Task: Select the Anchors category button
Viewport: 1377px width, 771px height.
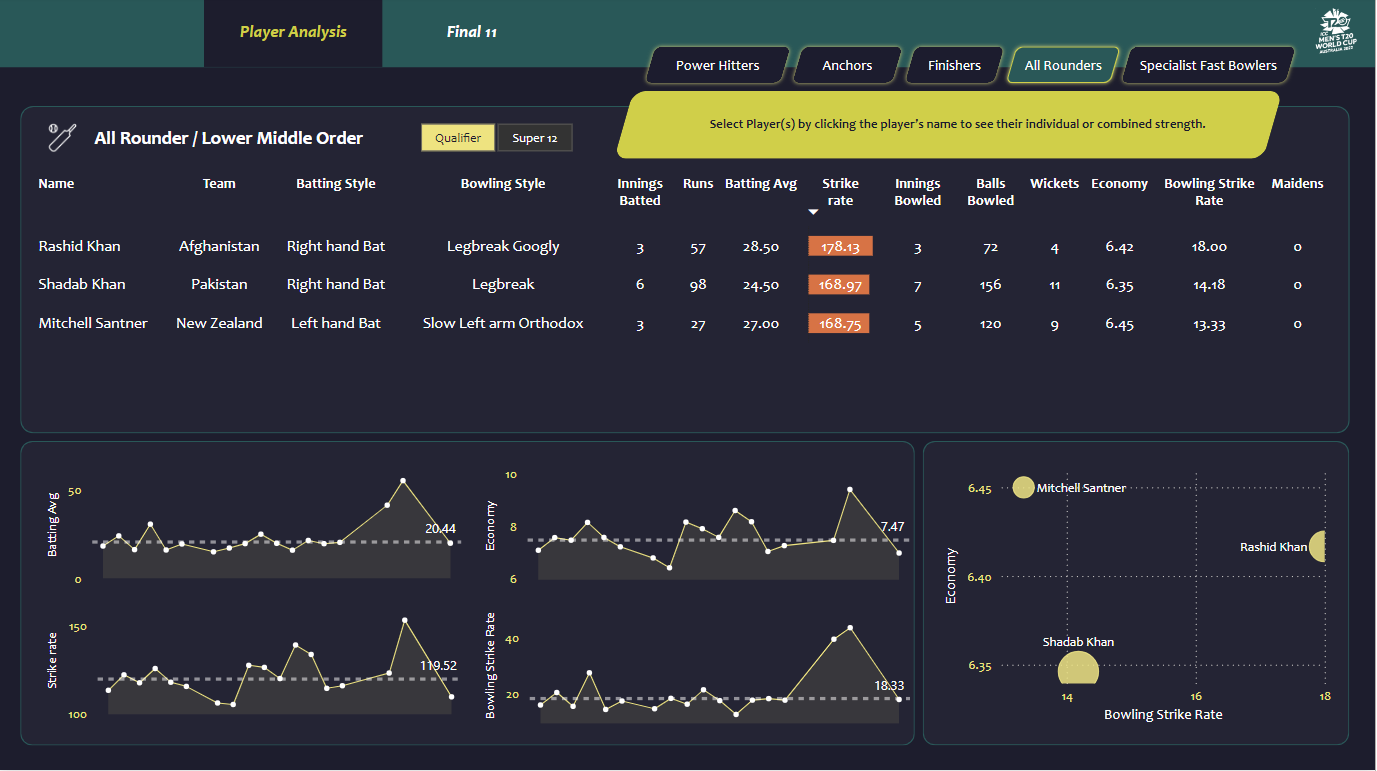Action: [847, 66]
